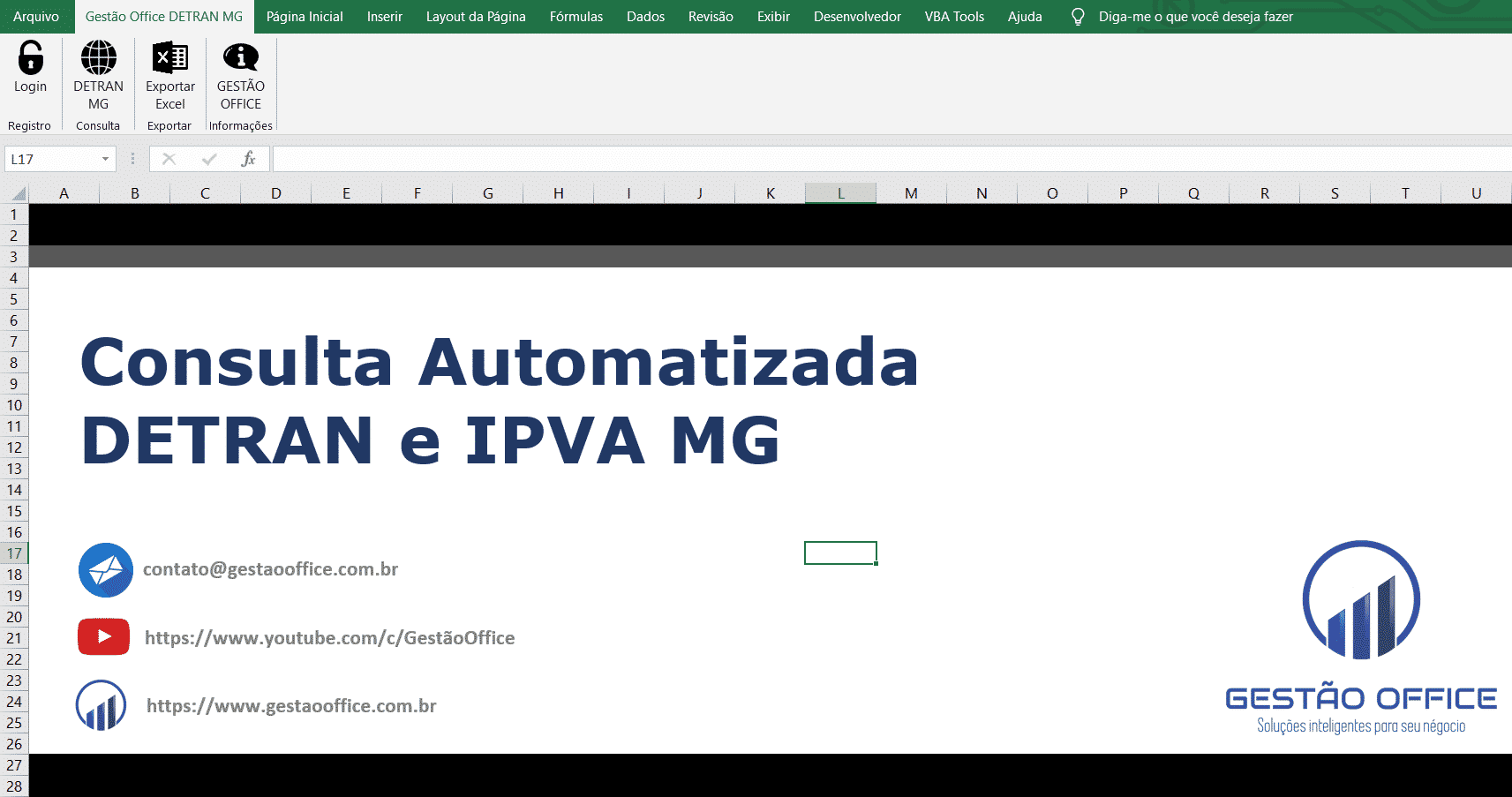Click the large Gestão Office logo

[1361, 639]
